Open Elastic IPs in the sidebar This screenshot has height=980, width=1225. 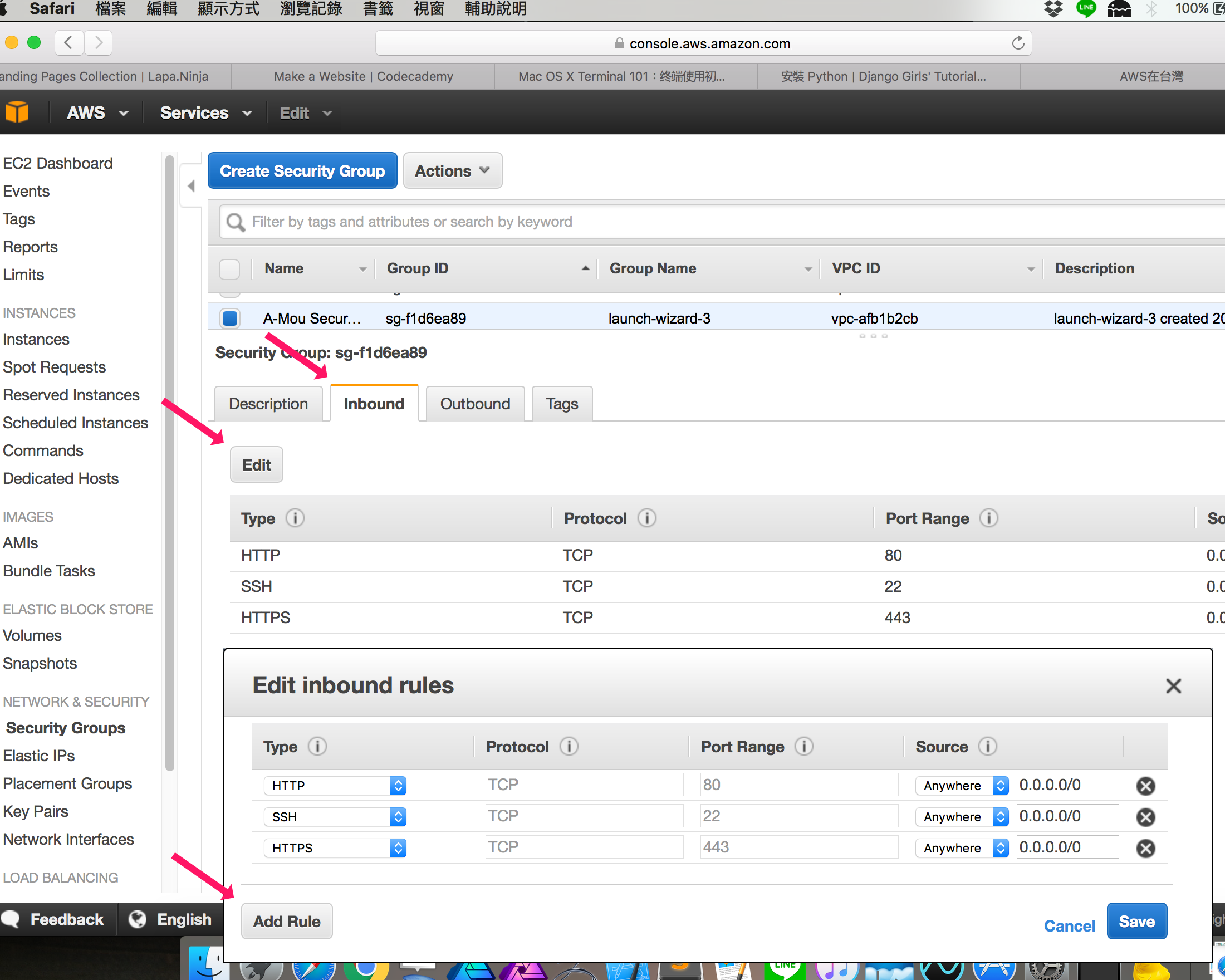[38, 756]
